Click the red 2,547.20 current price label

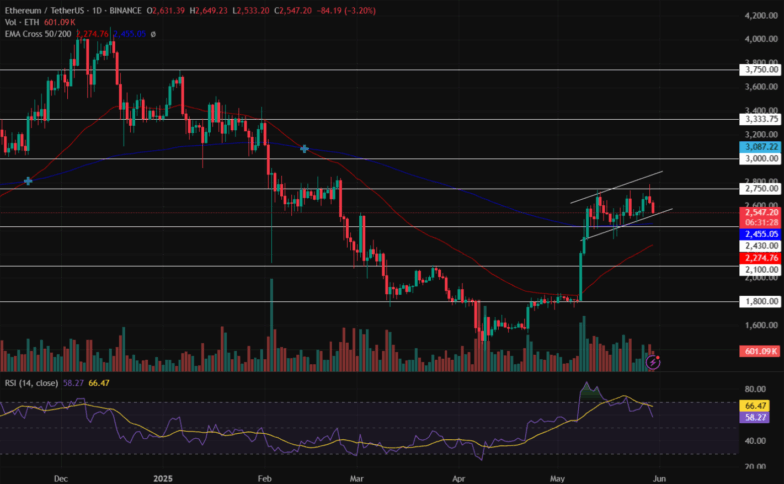760,212
